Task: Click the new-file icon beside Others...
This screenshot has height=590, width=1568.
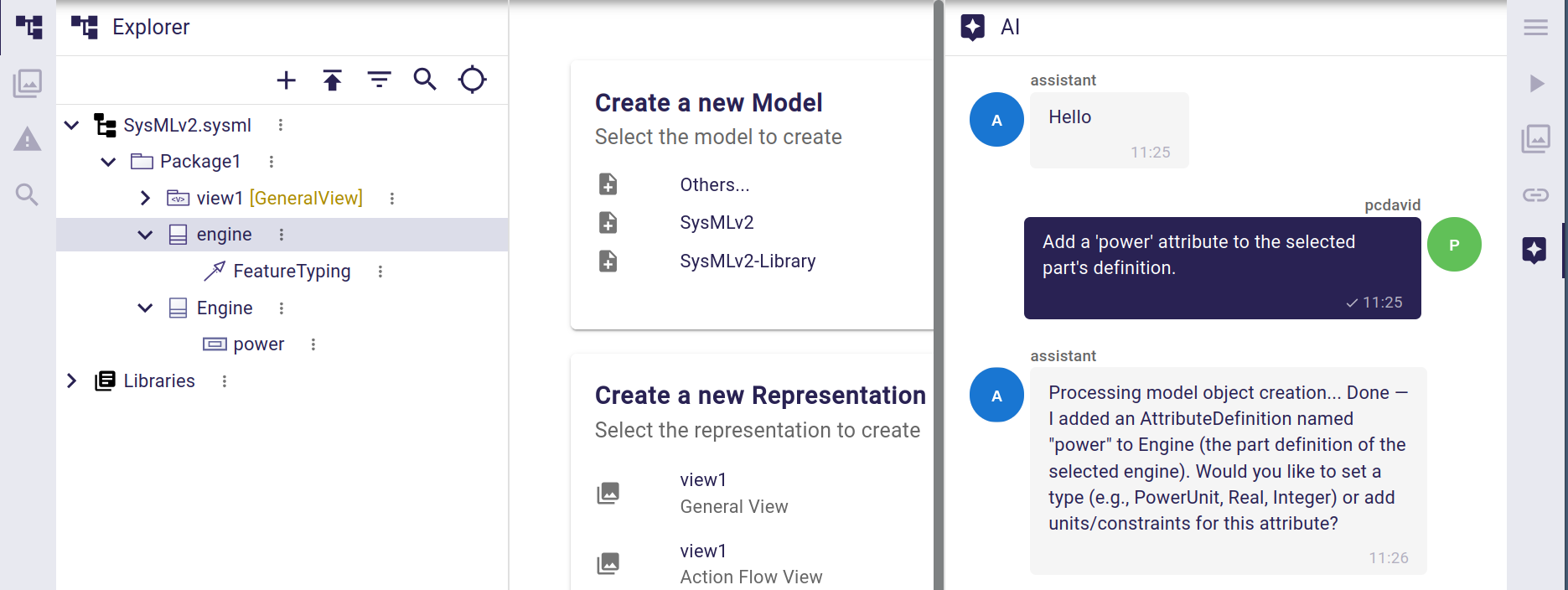Action: point(608,184)
